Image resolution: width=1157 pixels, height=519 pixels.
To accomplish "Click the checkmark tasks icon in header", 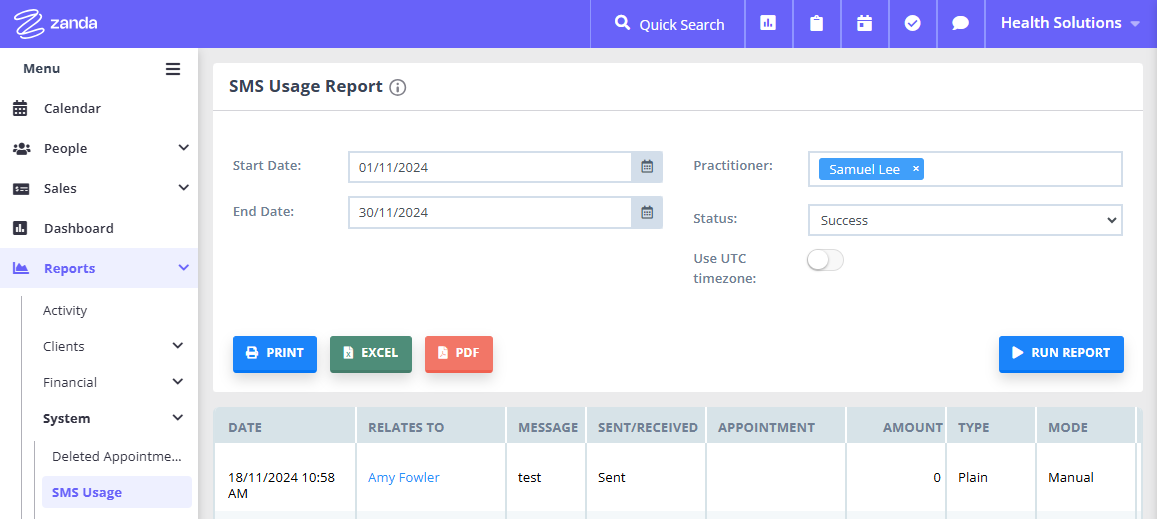I will pyautogui.click(x=912, y=23).
